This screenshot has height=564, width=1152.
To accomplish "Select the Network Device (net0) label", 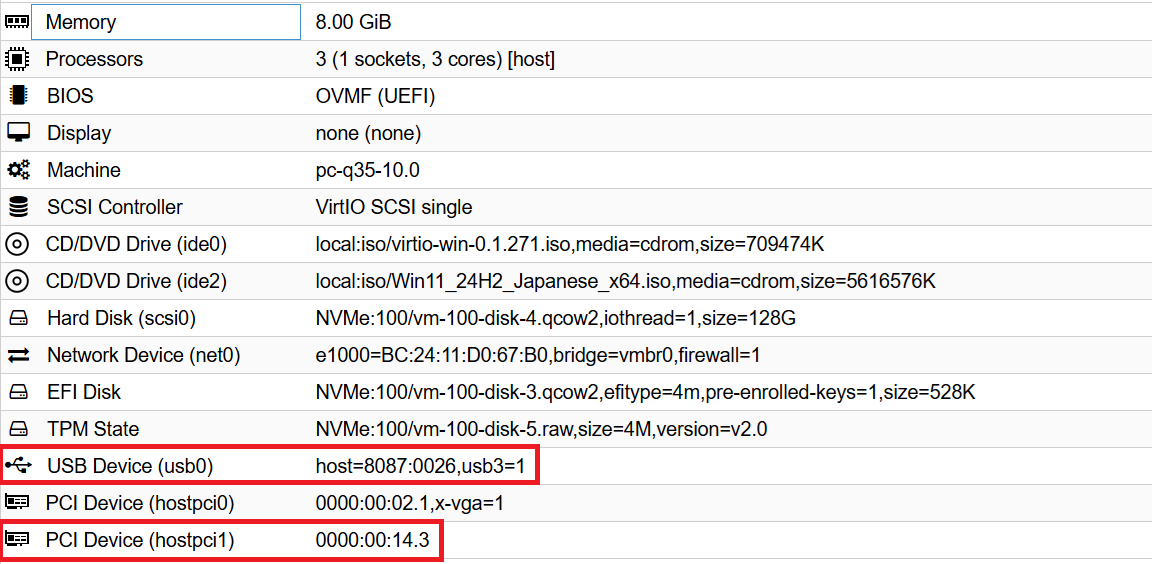I will pos(144,355).
